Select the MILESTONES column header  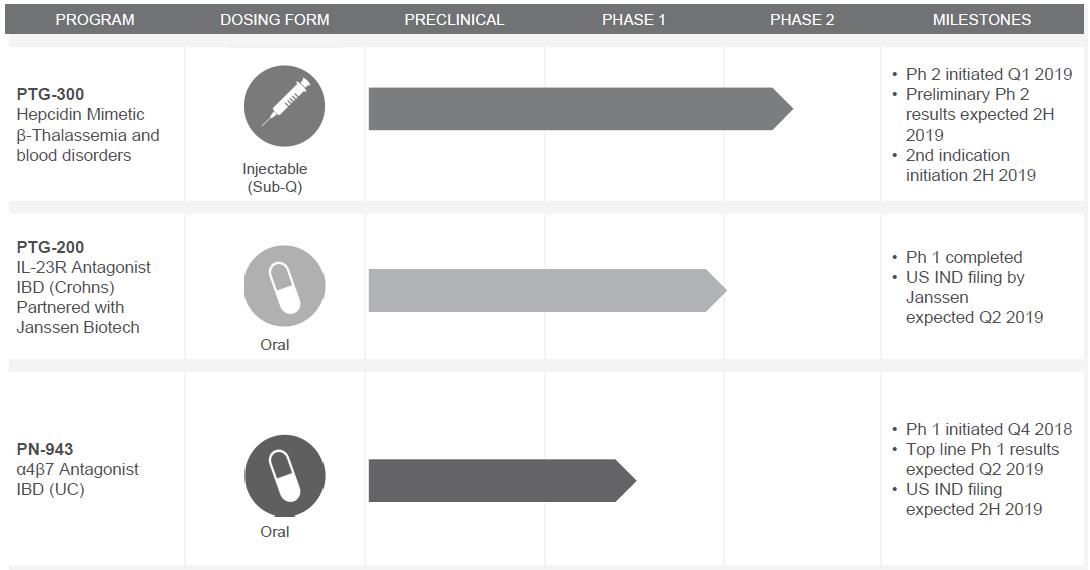click(x=981, y=20)
